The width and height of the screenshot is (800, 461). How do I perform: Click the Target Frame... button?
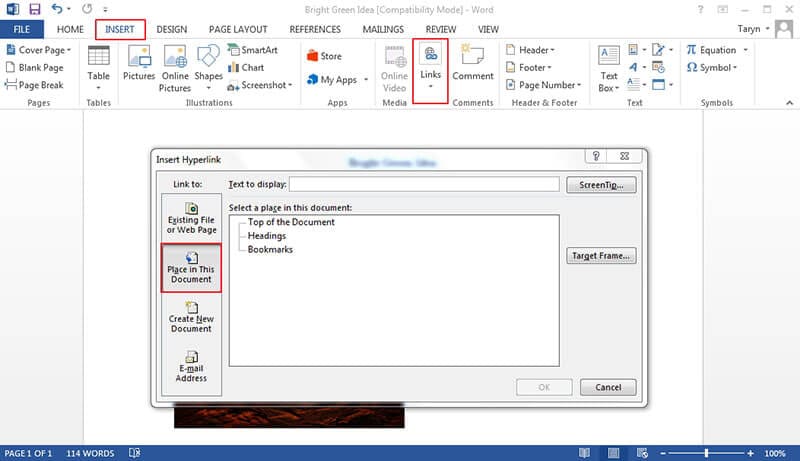tap(601, 255)
